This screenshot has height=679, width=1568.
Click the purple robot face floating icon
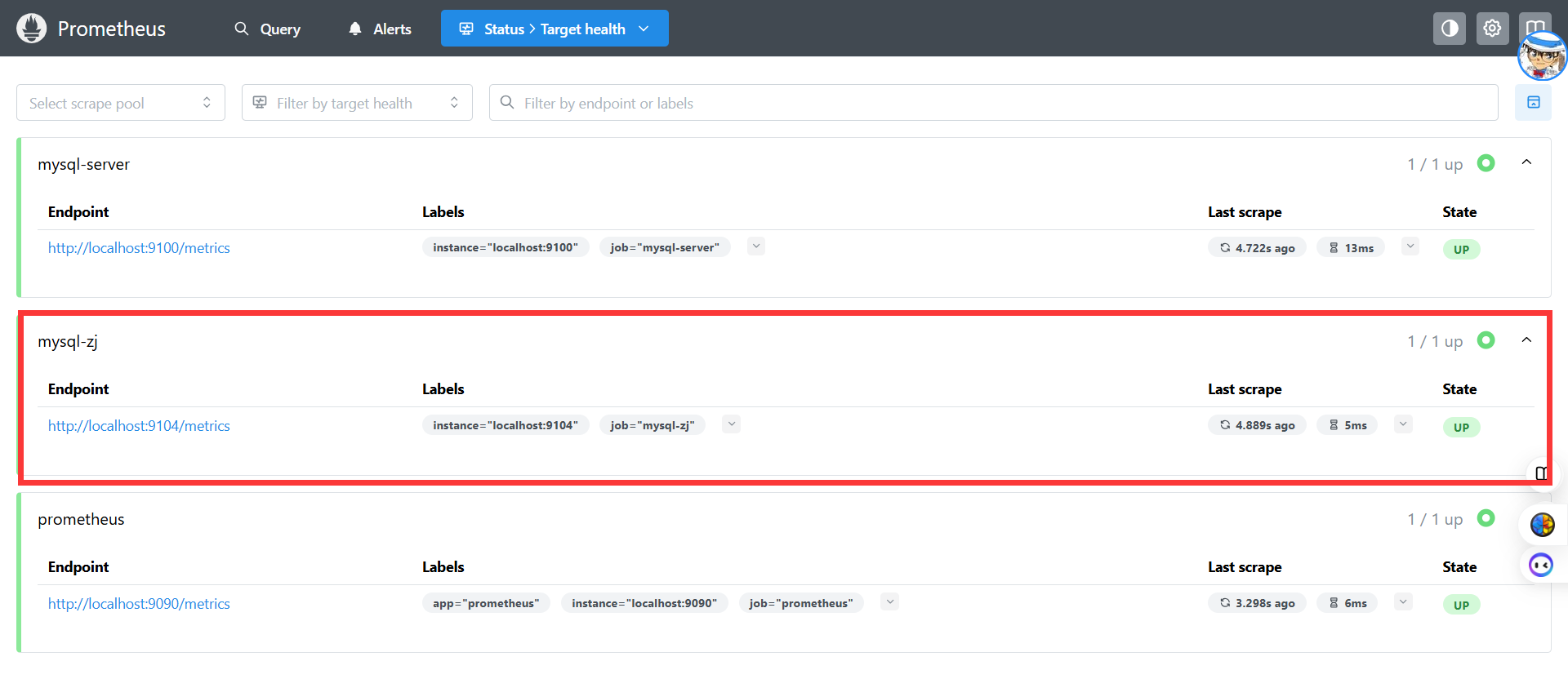tap(1541, 565)
